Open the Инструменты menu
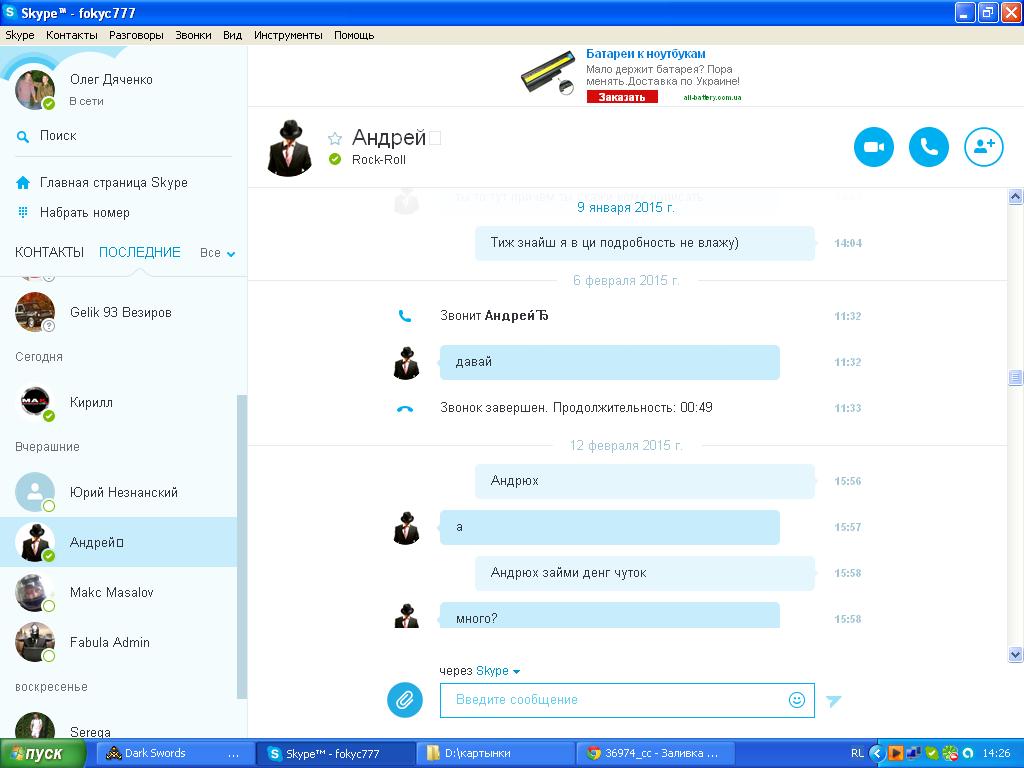 click(288, 35)
